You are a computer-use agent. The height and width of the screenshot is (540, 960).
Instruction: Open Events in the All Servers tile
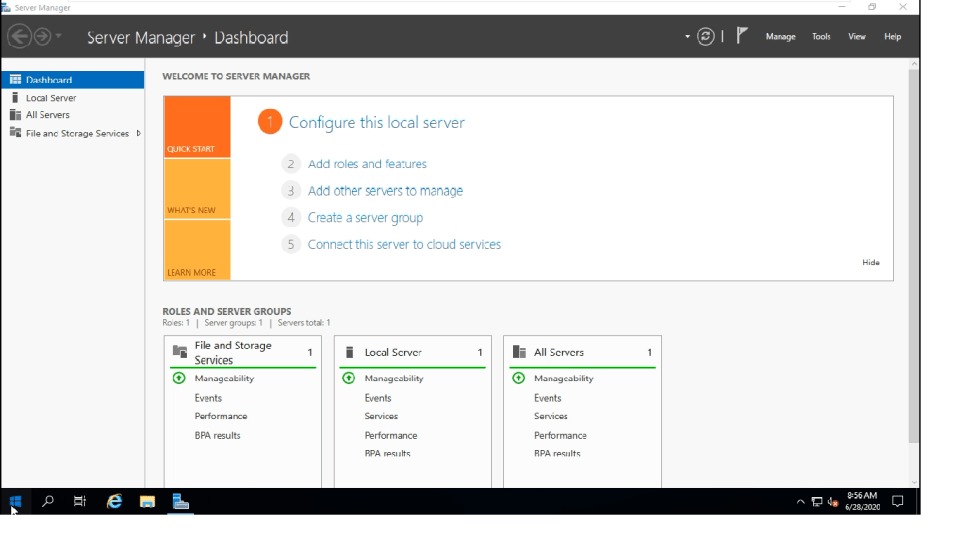[x=547, y=398]
